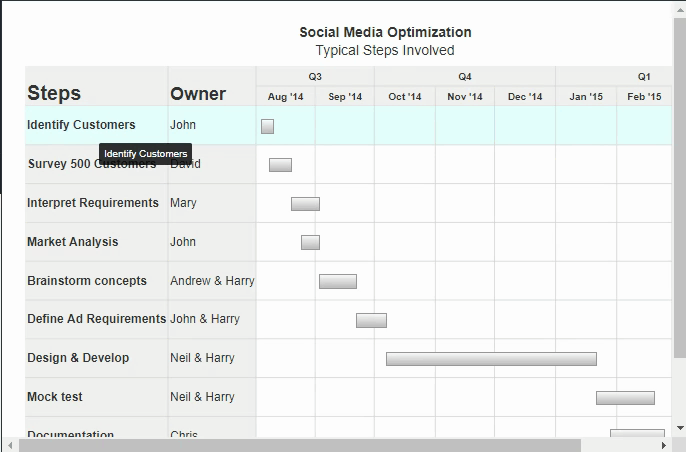Click the Owner column header
Viewport: 686px width, 452px height.
click(198, 94)
